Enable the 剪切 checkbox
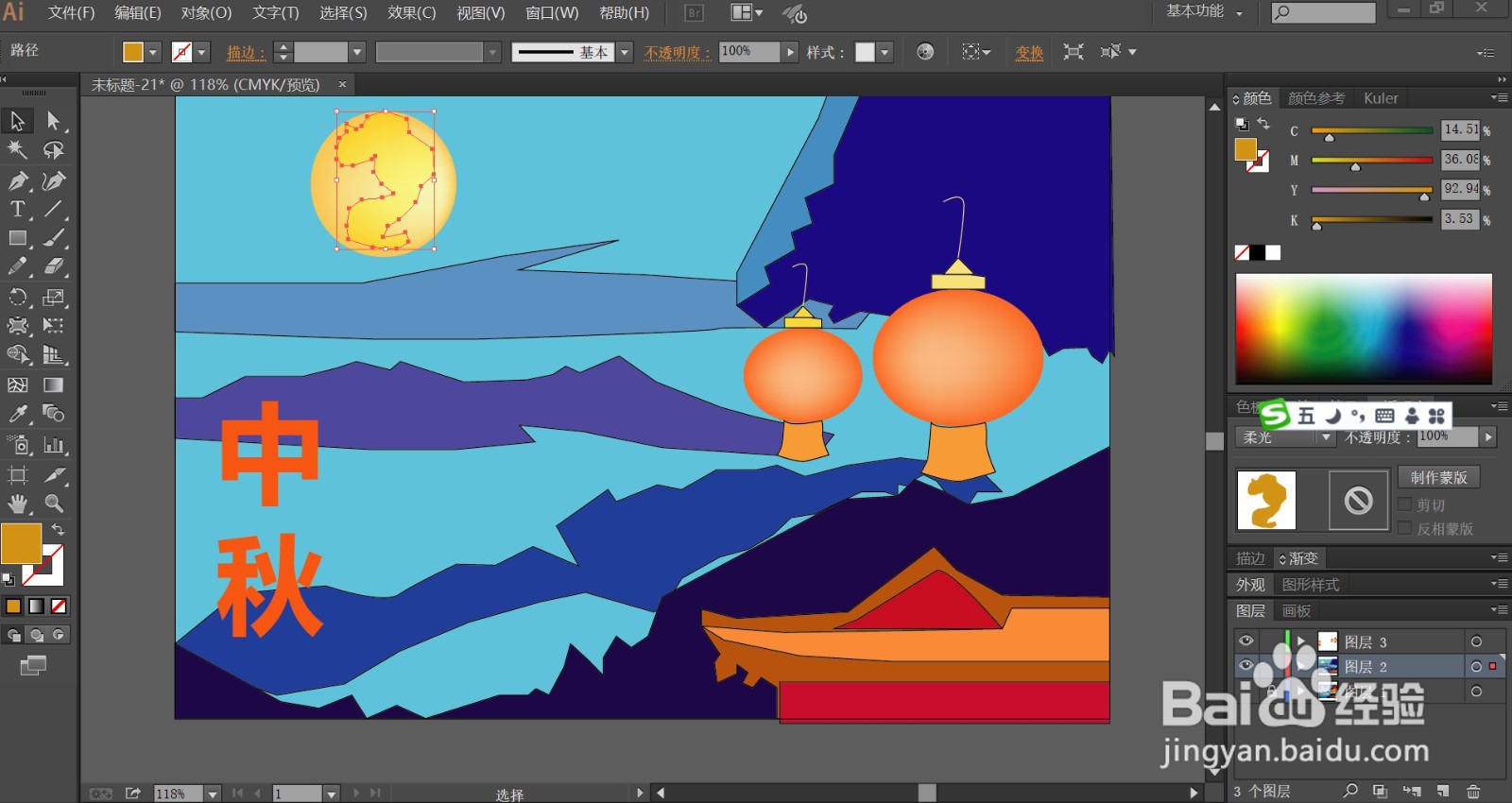Viewport: 1512px width, 803px height. coord(1405,504)
